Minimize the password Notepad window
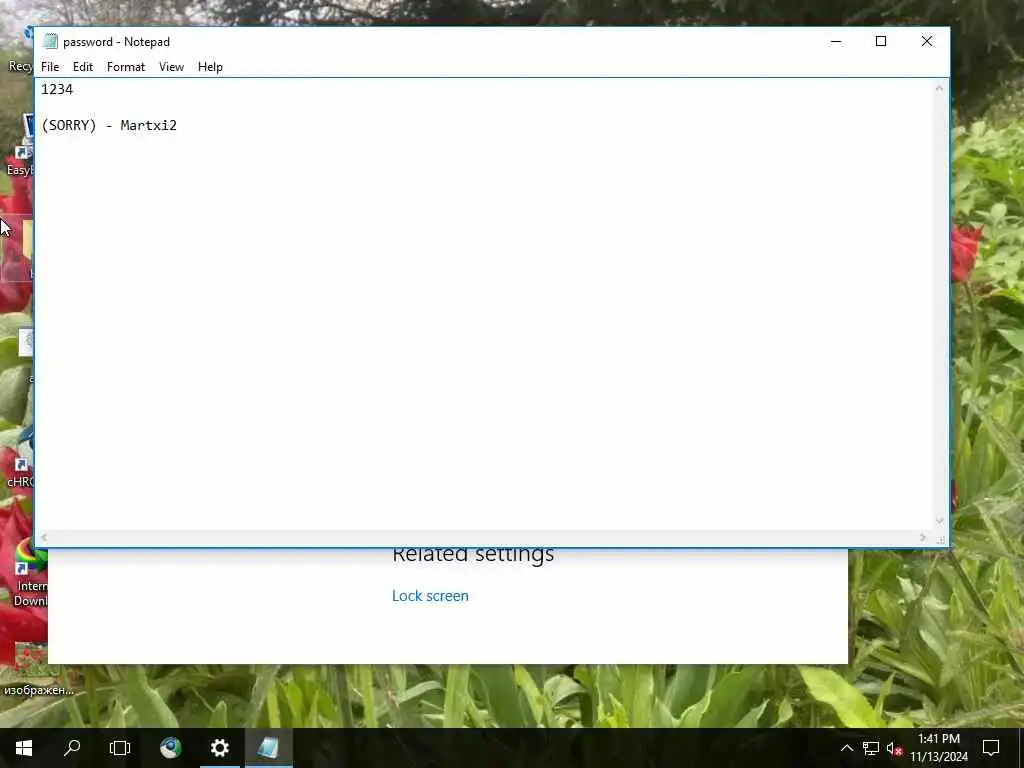 coord(835,41)
